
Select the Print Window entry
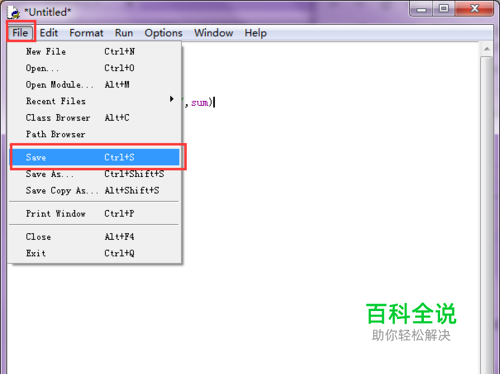point(95,213)
